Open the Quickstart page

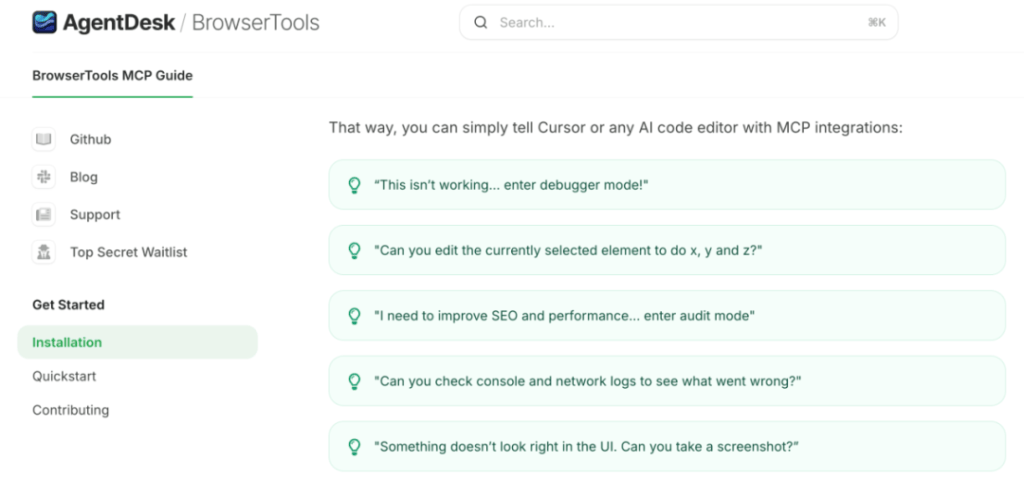[x=64, y=376]
